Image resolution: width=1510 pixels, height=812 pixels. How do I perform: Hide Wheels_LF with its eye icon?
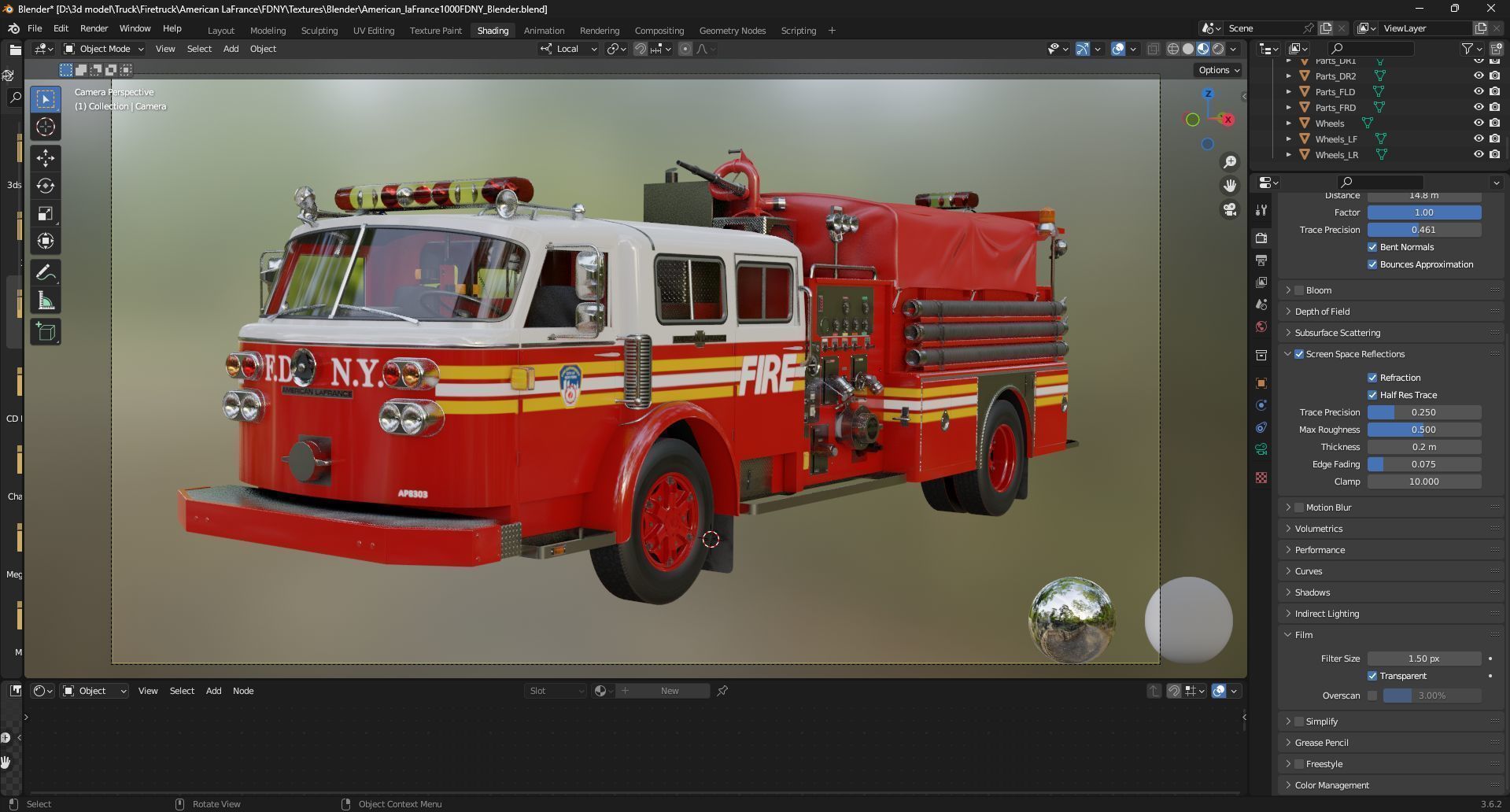click(x=1479, y=138)
